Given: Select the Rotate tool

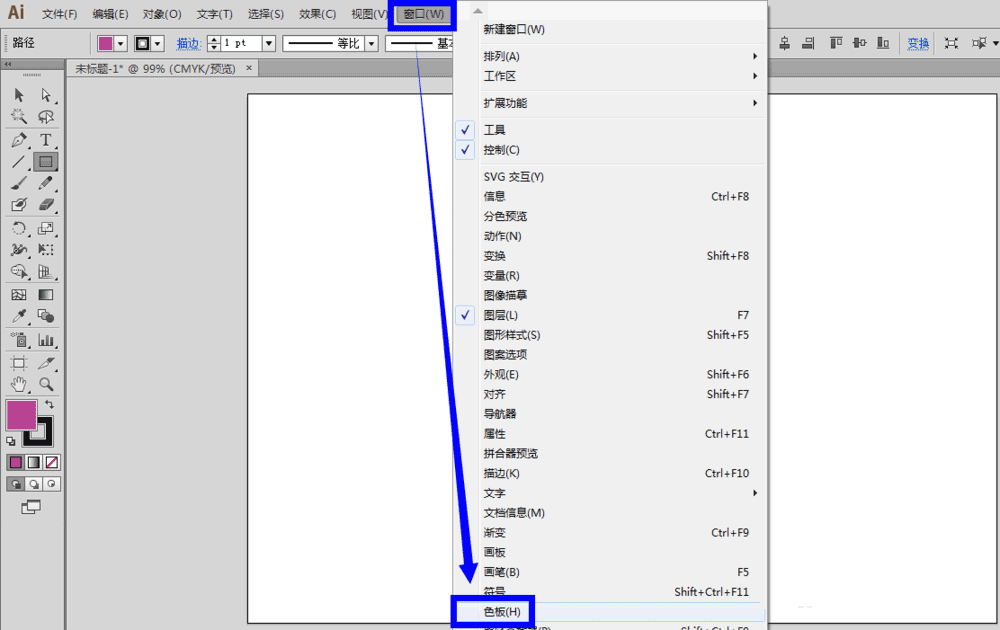Looking at the screenshot, I should pos(19,228).
